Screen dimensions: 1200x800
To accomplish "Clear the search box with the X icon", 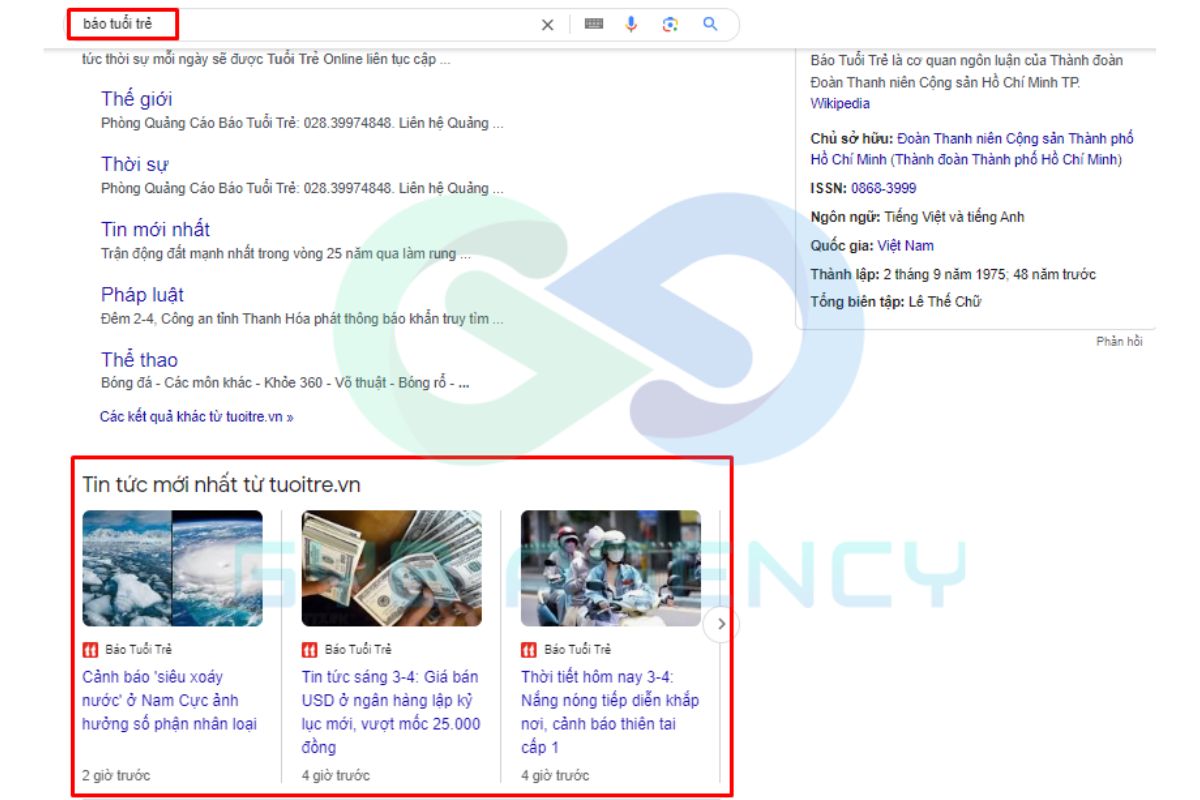I will pos(547,25).
